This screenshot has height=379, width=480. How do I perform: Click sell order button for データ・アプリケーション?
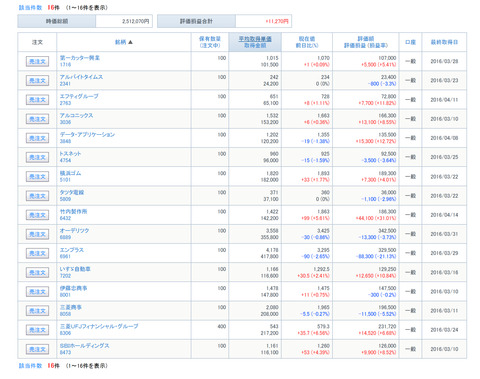37,138
